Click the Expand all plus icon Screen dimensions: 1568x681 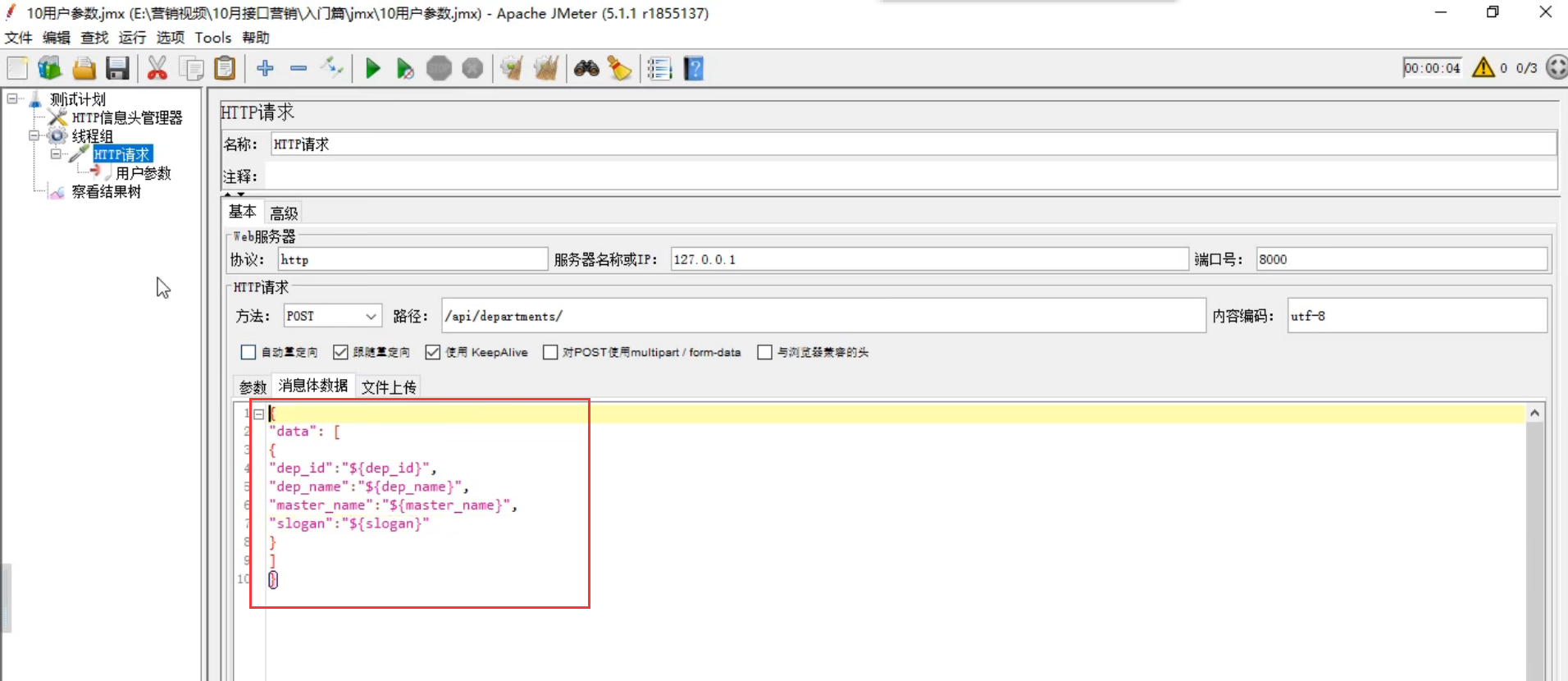click(265, 68)
